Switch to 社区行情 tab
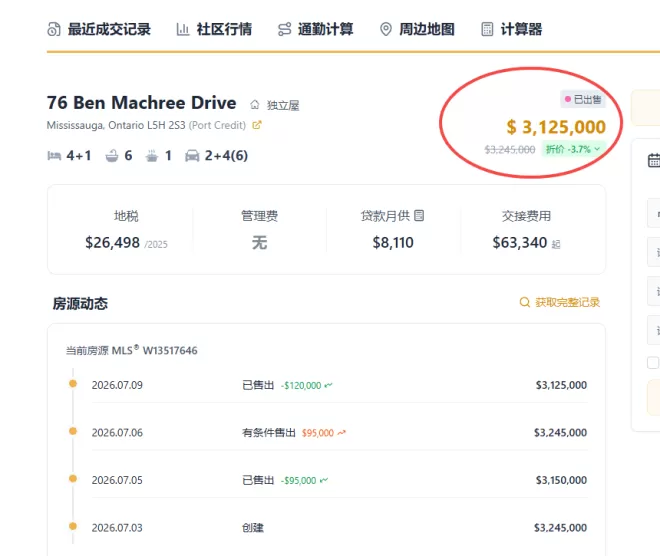 tap(214, 29)
